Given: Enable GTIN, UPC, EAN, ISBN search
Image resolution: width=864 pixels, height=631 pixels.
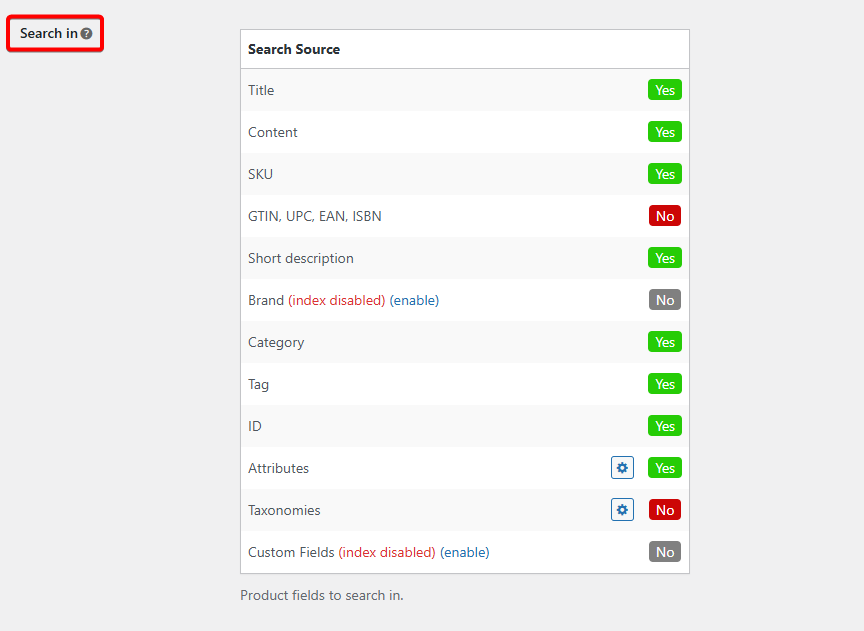Looking at the screenshot, I should pos(664,216).
